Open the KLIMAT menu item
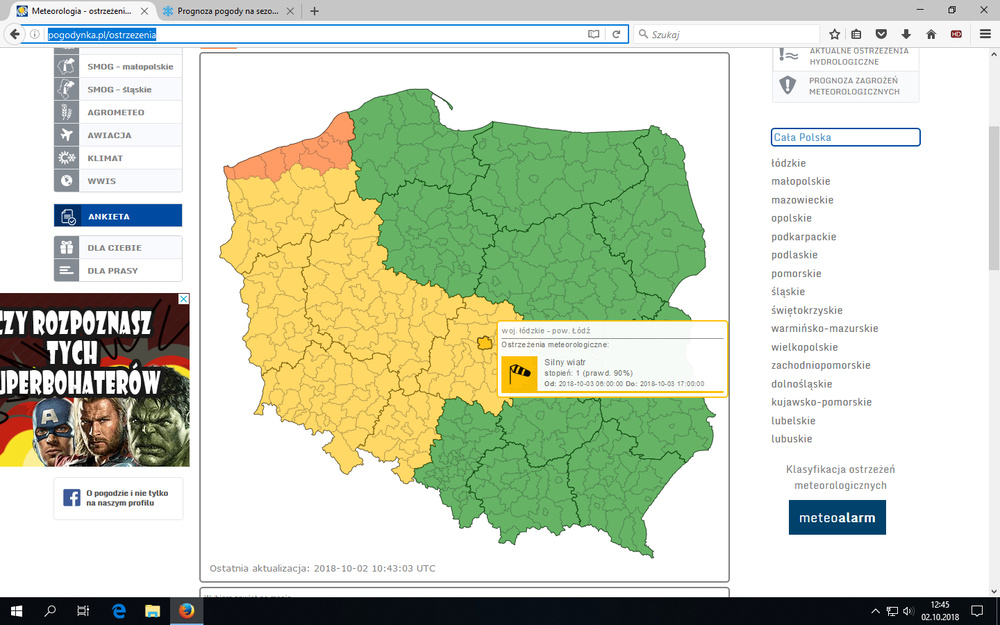This screenshot has height=625, width=1000. [118, 158]
